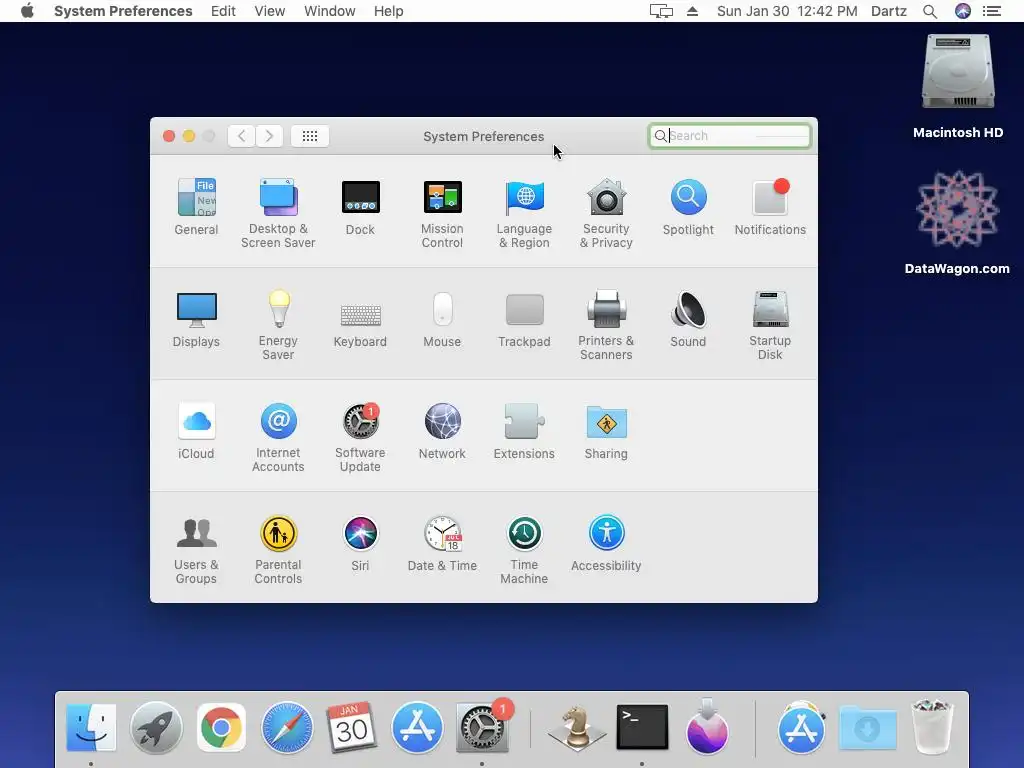Screen dimensions: 1024x768
Task: Open Sound preferences
Action: click(688, 319)
